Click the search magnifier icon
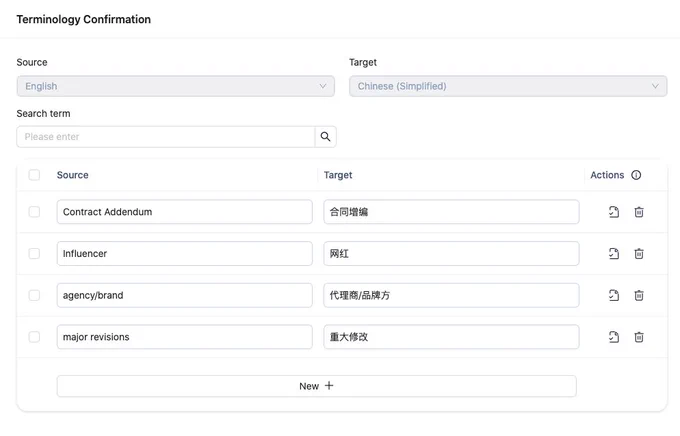This screenshot has width=680, height=436. [x=325, y=137]
